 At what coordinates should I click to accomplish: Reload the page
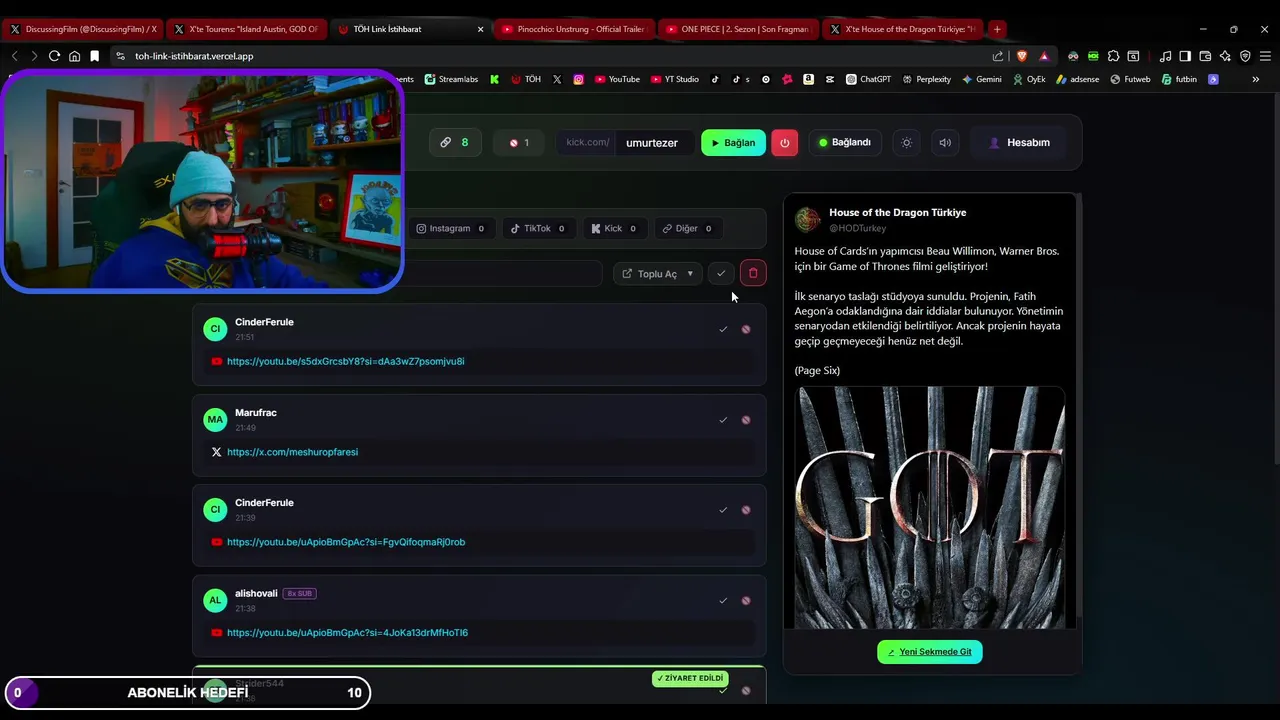54,56
